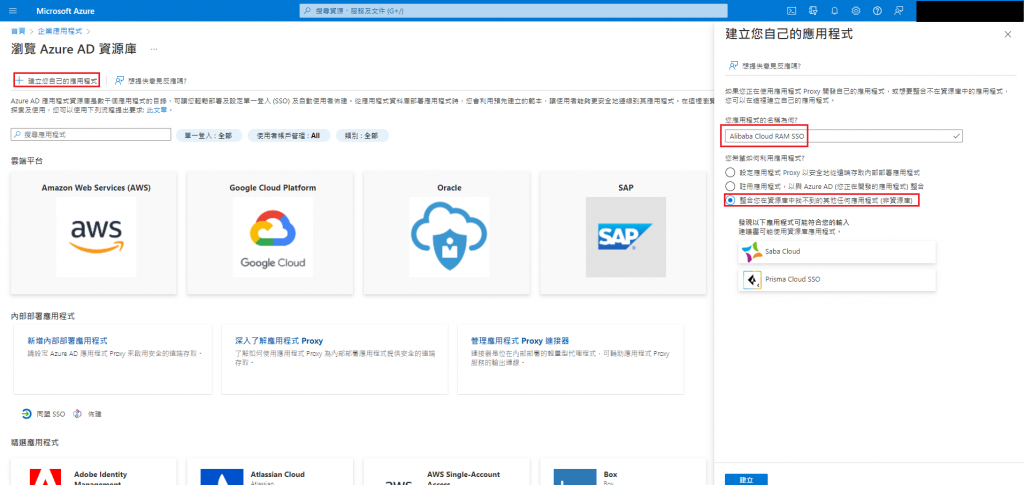Open portal settings gear
The height and width of the screenshot is (485, 1024).
pyautogui.click(x=856, y=10)
